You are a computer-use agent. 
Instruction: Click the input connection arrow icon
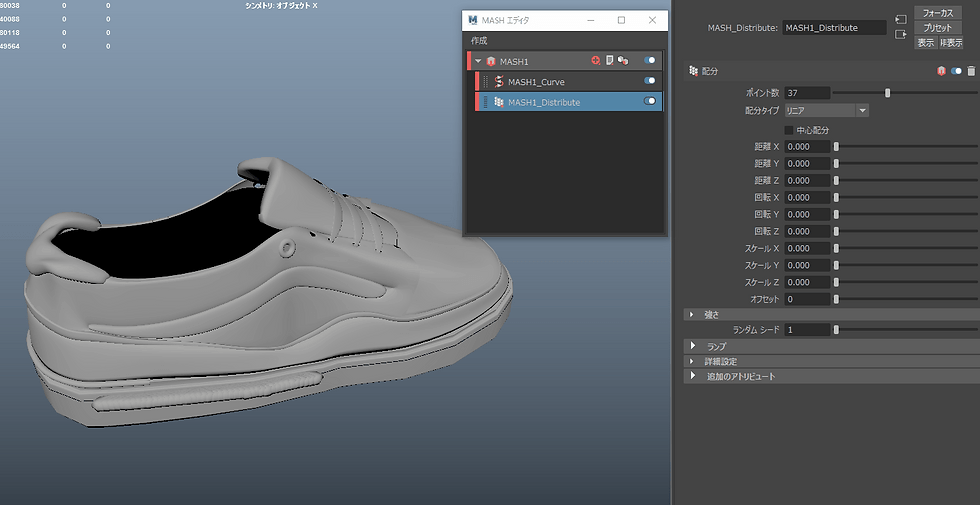click(x=901, y=20)
